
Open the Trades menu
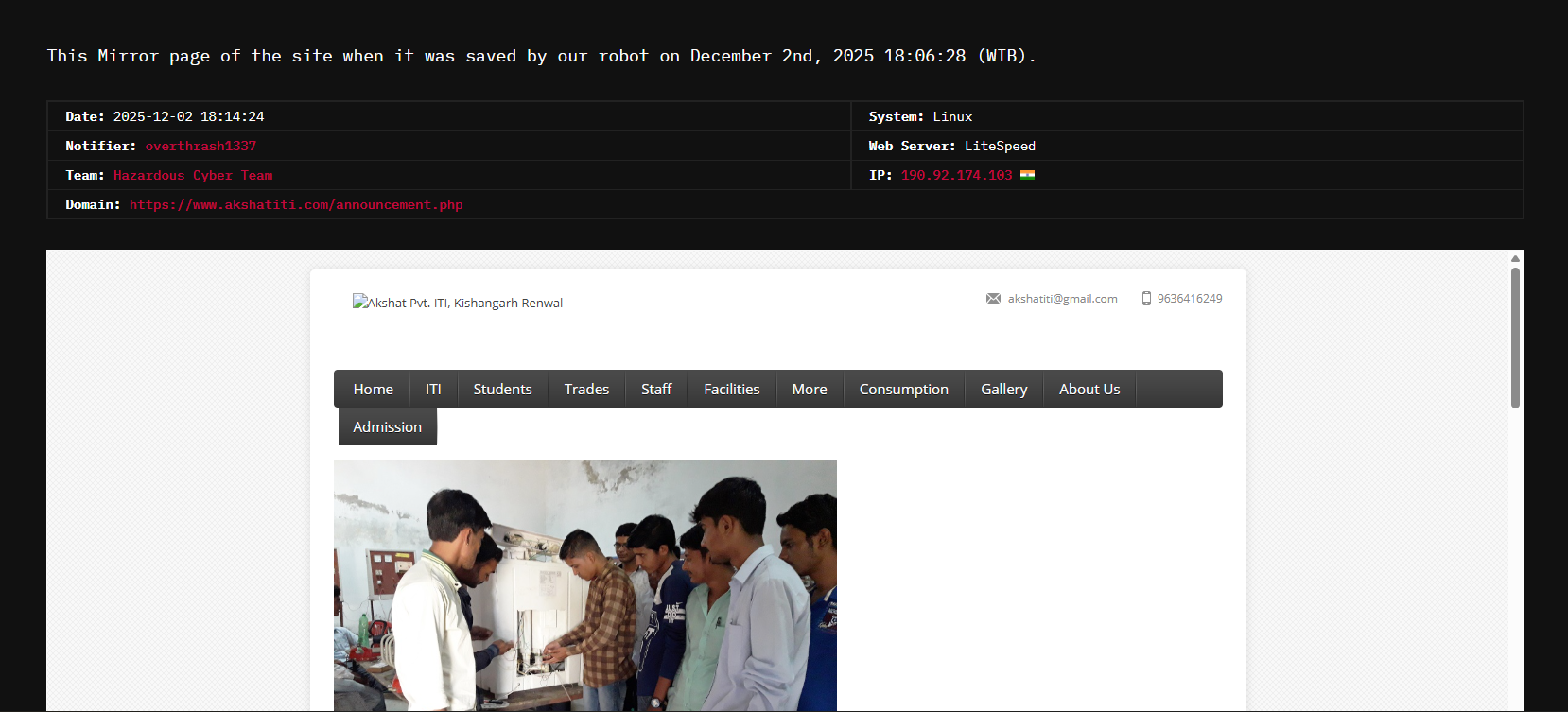(586, 389)
